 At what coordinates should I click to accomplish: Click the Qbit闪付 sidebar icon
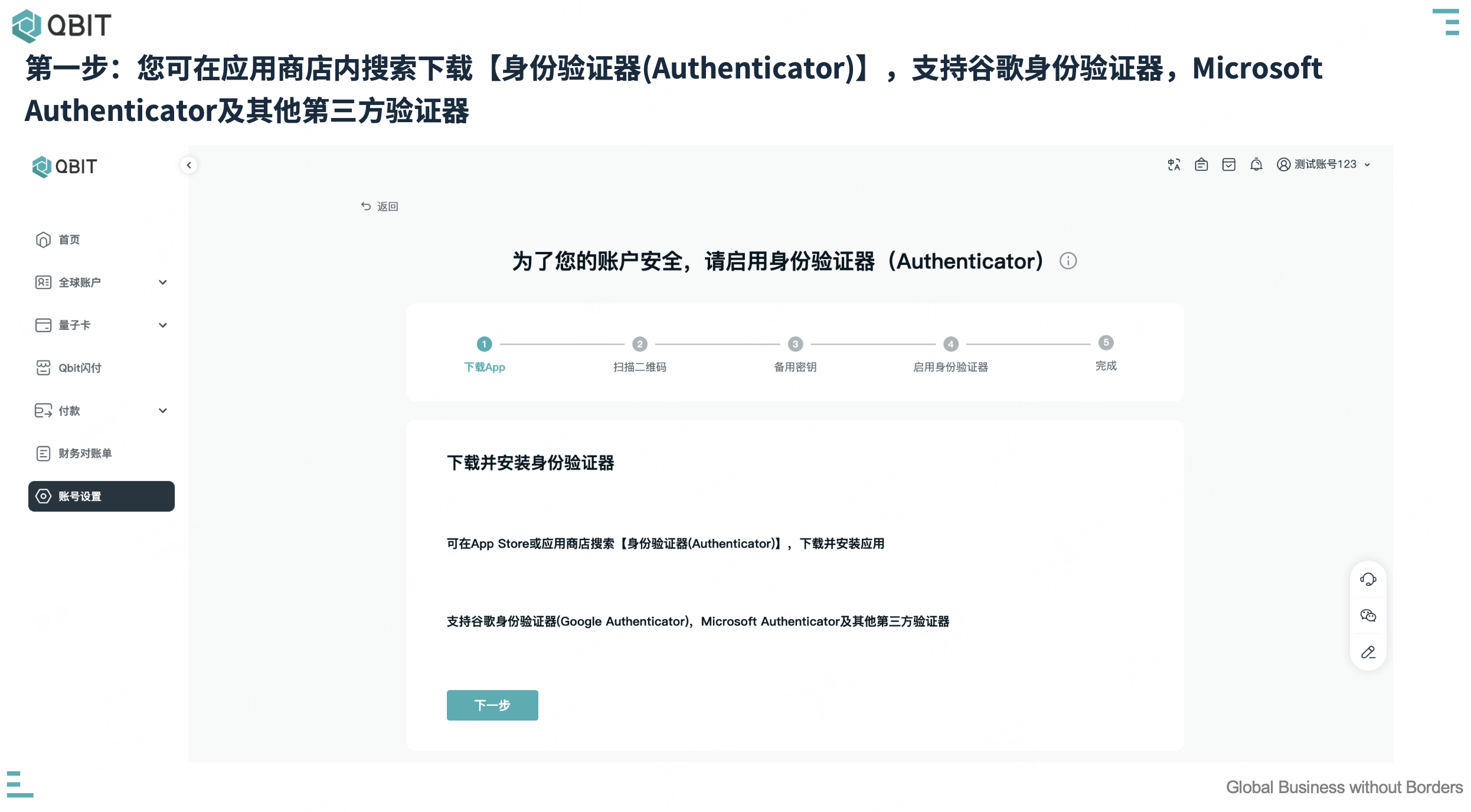coord(43,368)
